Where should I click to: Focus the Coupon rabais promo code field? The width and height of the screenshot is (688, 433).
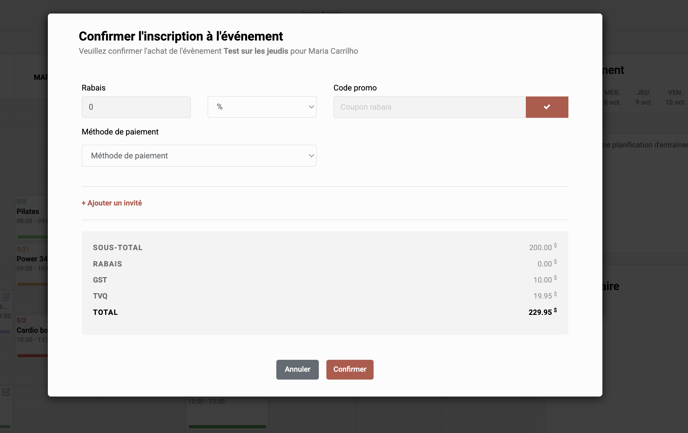429,107
